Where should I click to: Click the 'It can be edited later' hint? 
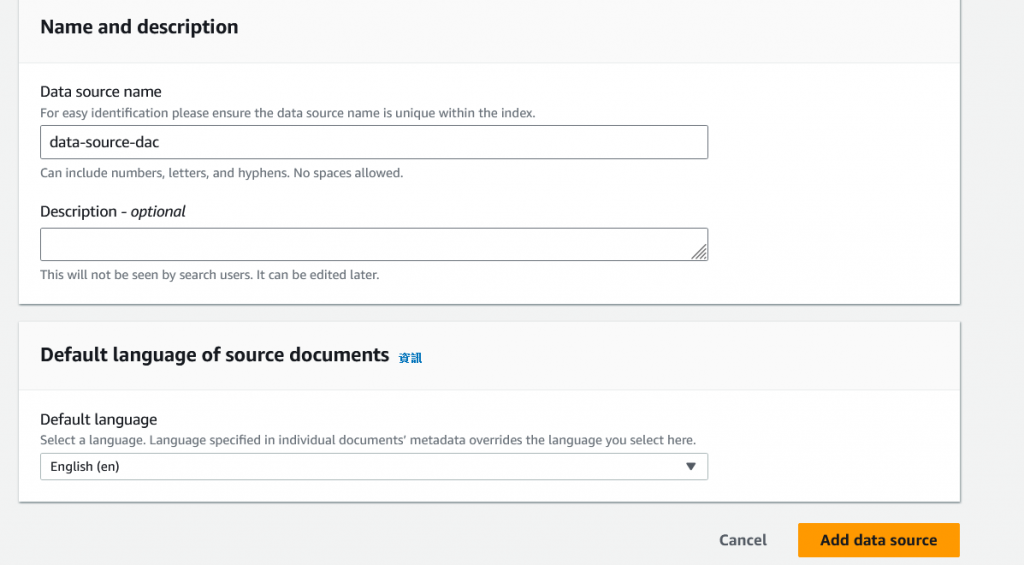tap(317, 275)
